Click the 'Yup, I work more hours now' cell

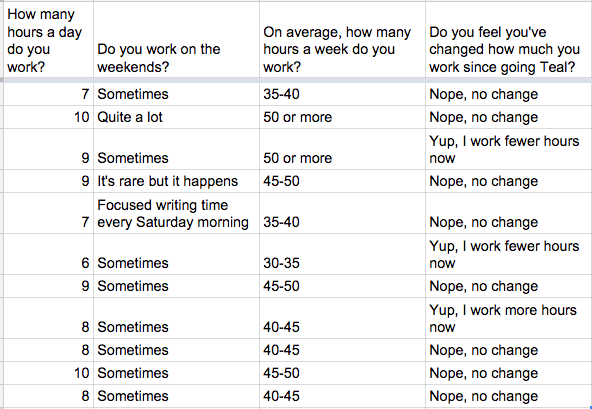509,318
